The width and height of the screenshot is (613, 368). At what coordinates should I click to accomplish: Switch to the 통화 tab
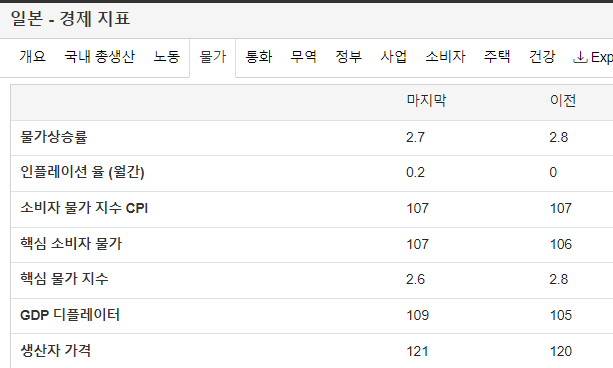click(258, 57)
